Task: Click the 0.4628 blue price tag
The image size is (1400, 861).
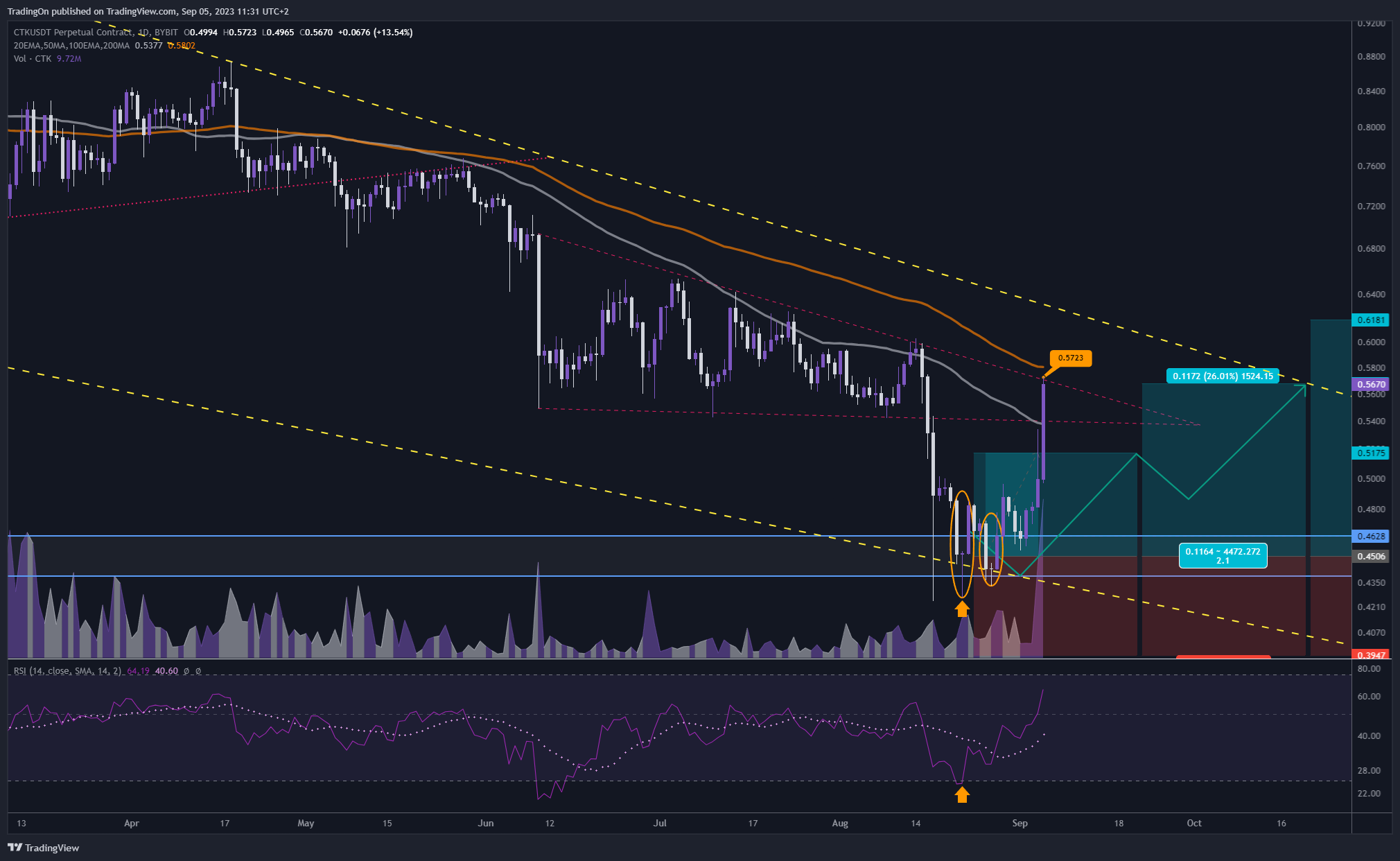Action: (x=1371, y=536)
